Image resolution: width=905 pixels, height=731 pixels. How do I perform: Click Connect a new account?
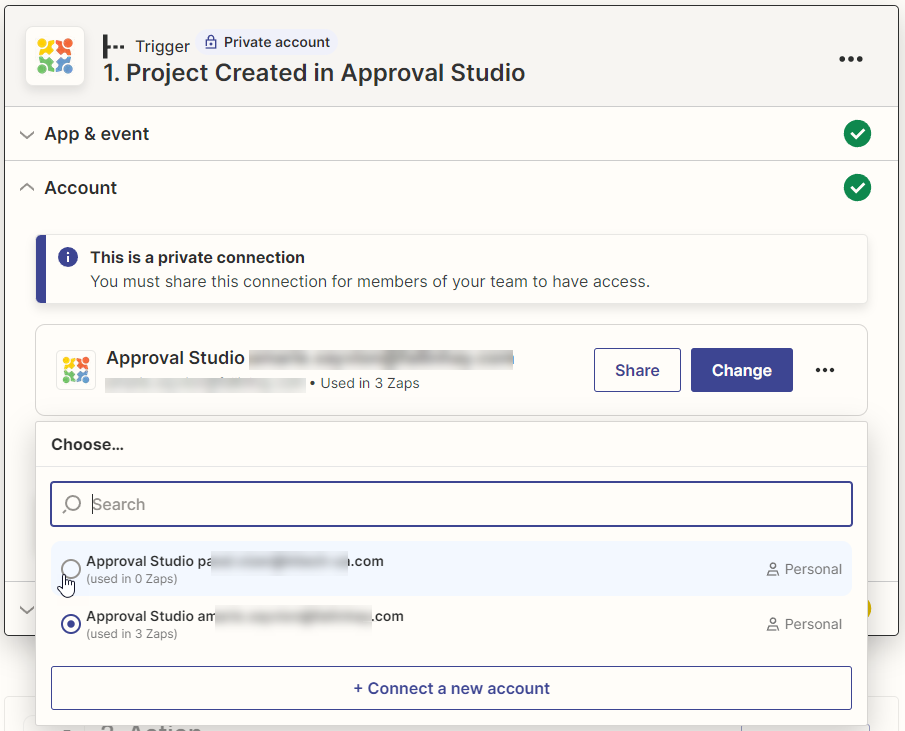[451, 688]
